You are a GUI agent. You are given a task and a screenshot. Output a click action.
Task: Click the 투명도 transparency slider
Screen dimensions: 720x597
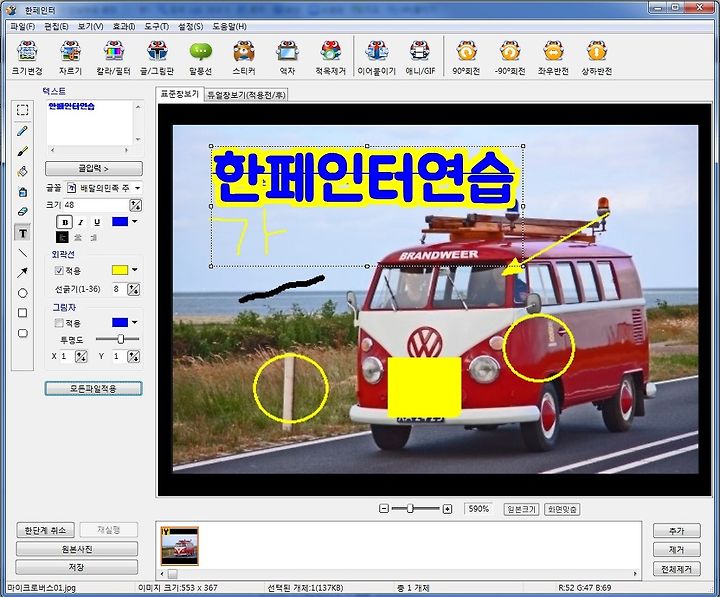tap(118, 339)
